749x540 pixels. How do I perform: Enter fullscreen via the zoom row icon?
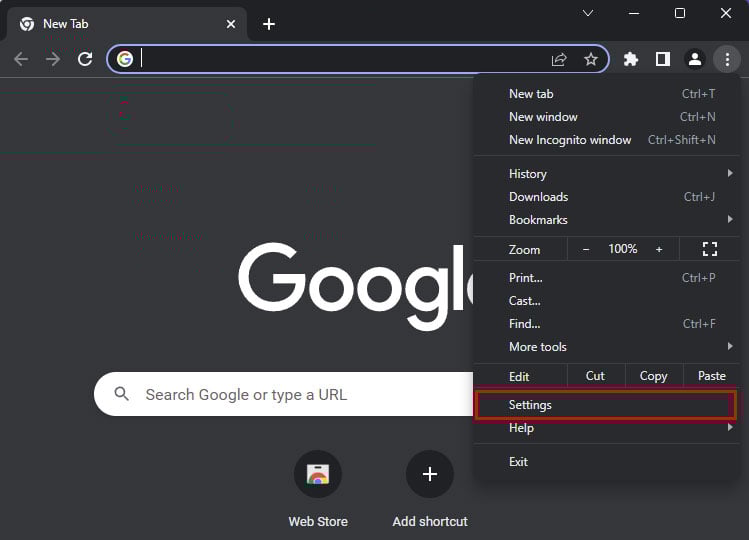pos(710,249)
